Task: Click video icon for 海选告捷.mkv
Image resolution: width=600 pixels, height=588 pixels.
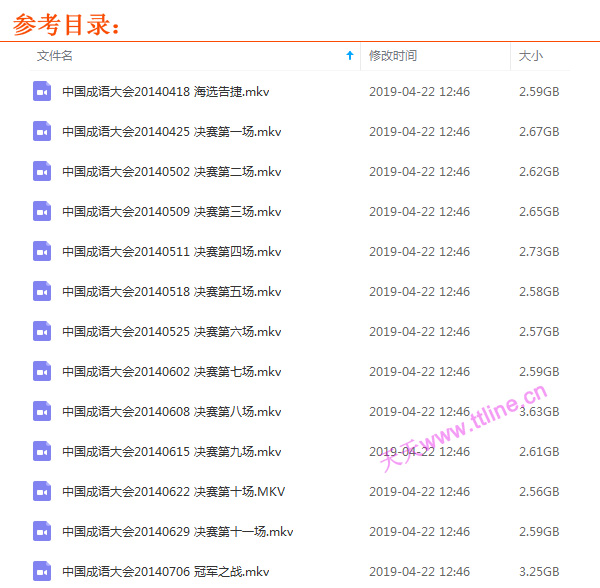Action: pos(41,92)
